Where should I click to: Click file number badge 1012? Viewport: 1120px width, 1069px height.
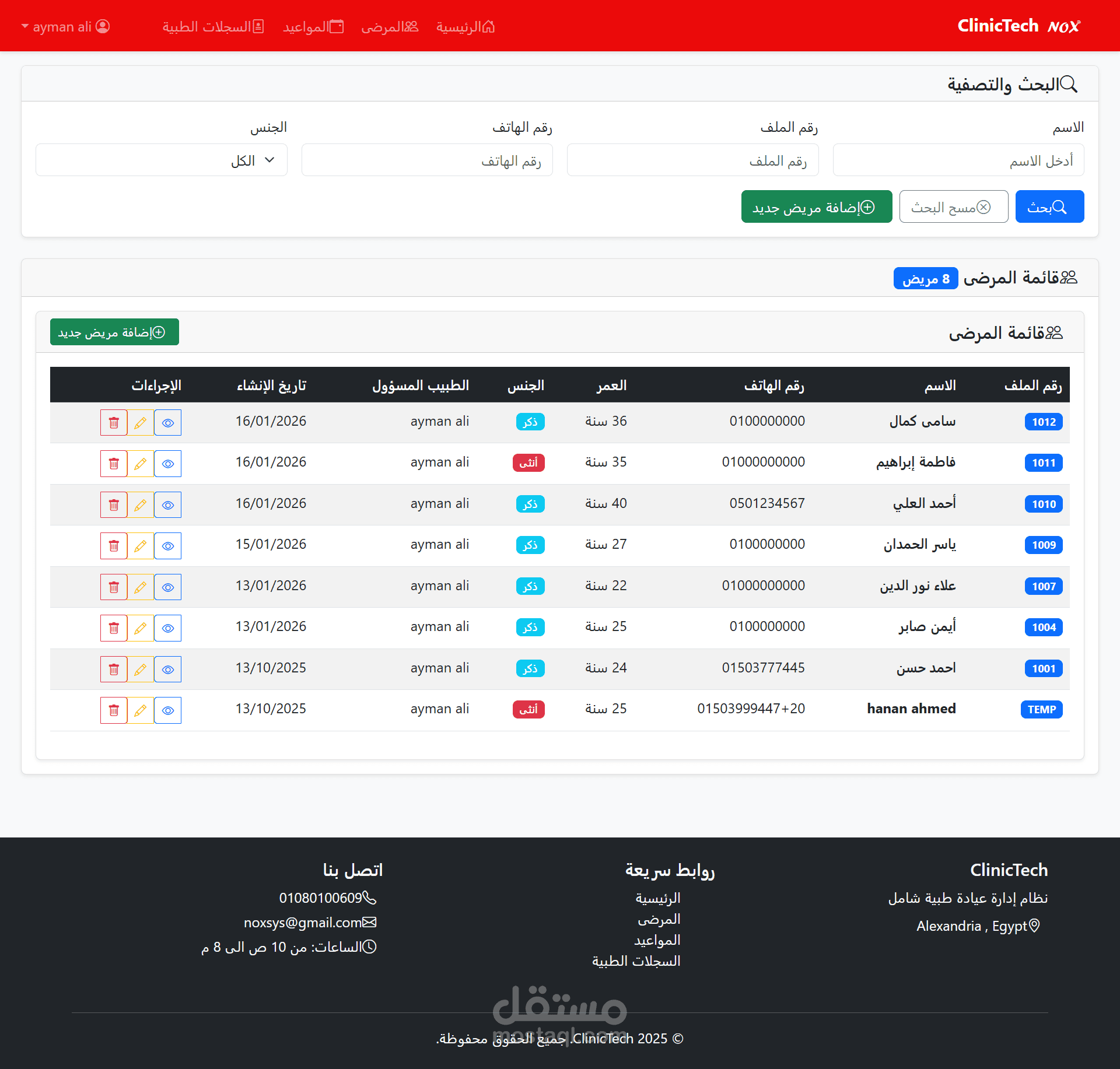1043,422
